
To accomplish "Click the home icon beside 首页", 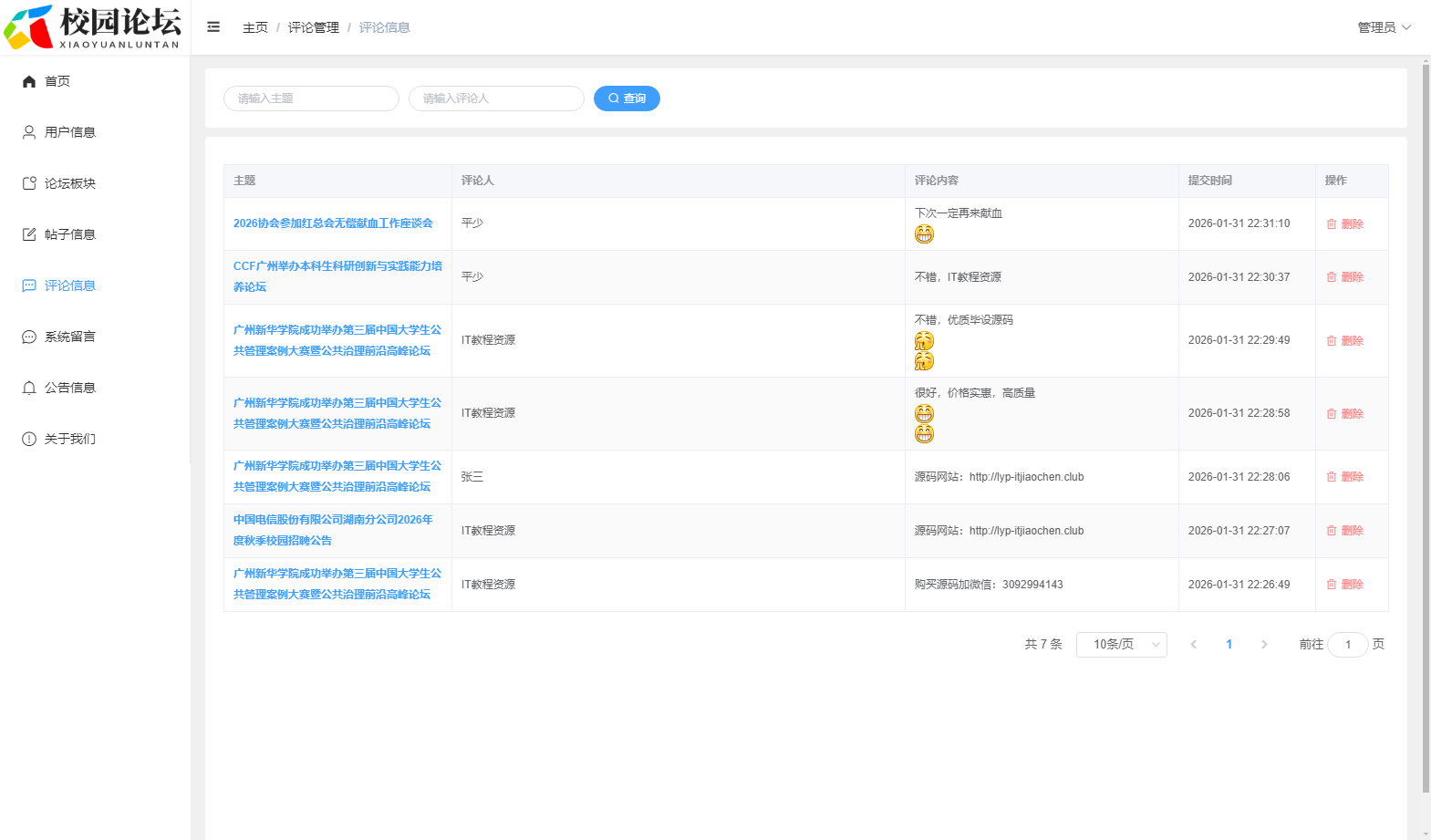I will pos(29,81).
